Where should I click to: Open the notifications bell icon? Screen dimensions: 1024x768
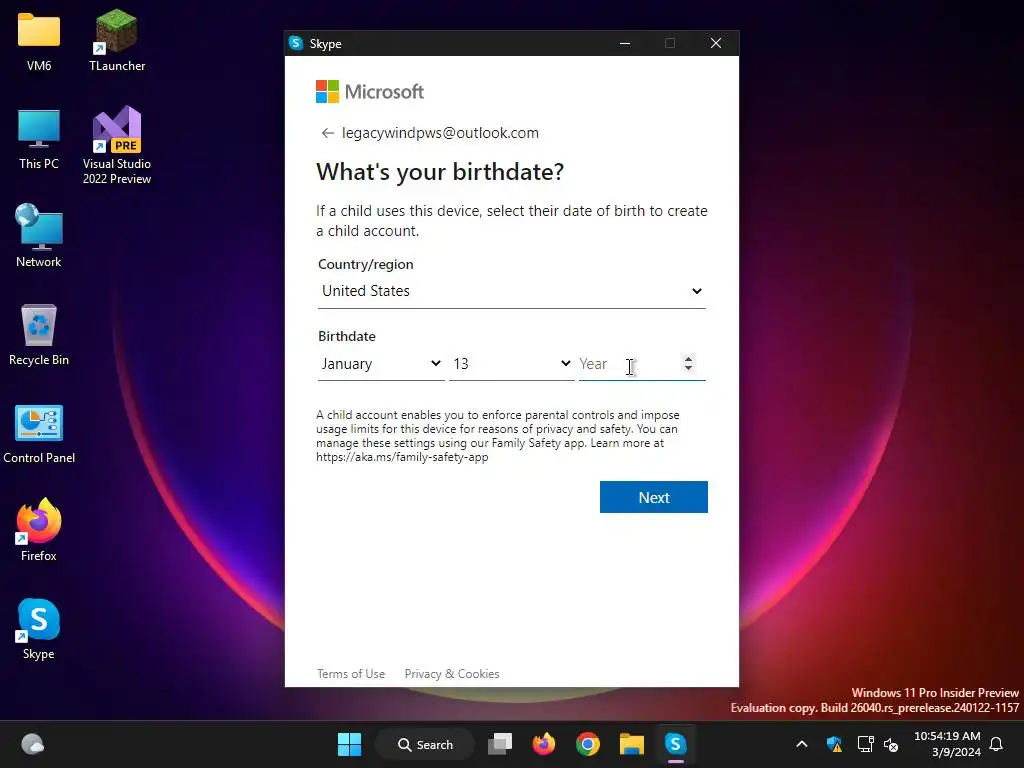coord(997,744)
